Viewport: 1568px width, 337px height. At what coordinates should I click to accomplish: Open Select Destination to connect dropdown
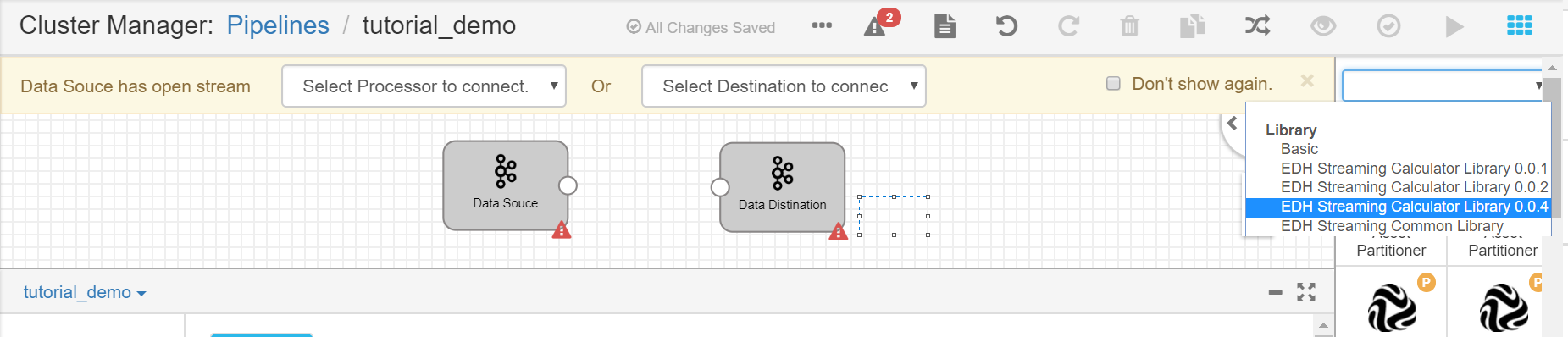tap(784, 86)
